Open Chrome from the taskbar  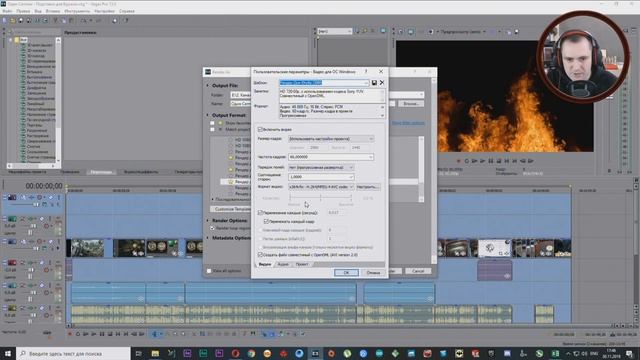(x=251, y=353)
